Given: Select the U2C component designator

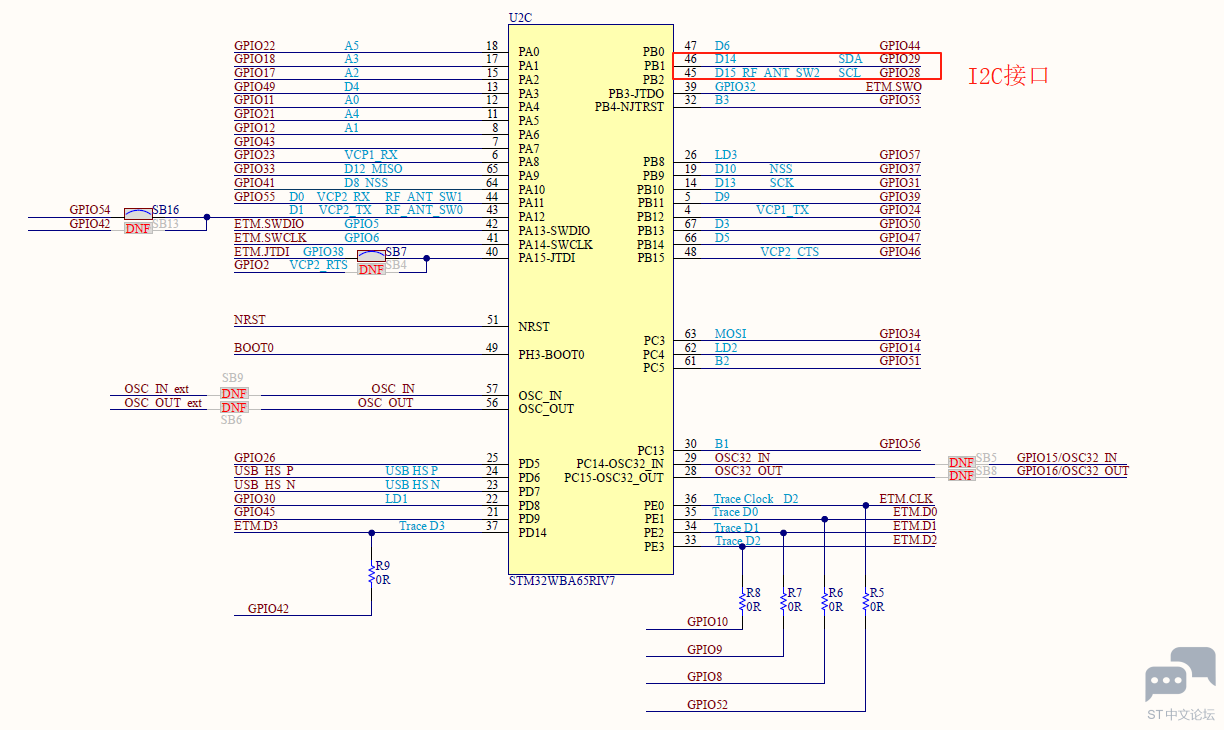Looking at the screenshot, I should 522,20.
